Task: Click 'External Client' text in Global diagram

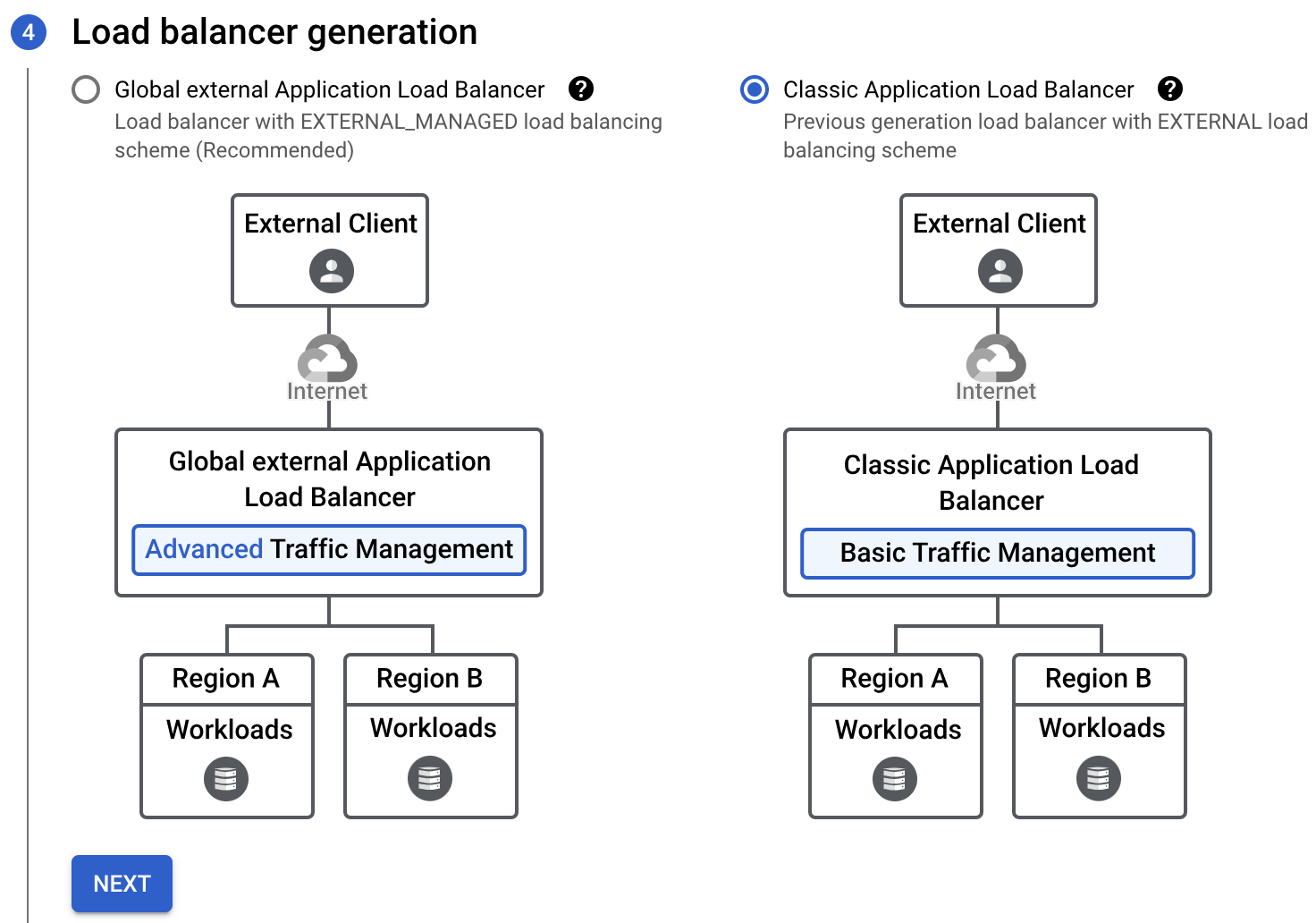Action: [x=331, y=224]
